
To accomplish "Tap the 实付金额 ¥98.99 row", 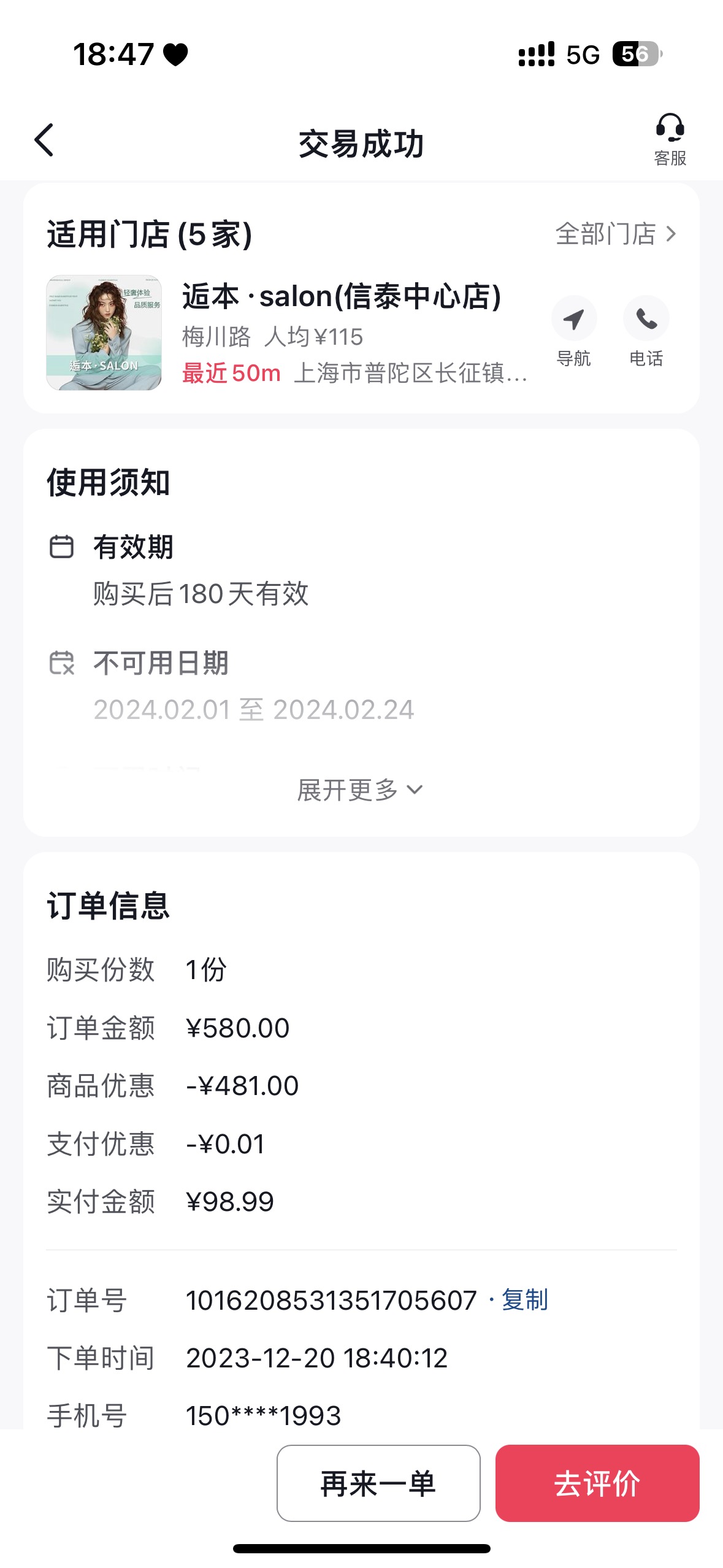I will pyautogui.click(x=362, y=1202).
